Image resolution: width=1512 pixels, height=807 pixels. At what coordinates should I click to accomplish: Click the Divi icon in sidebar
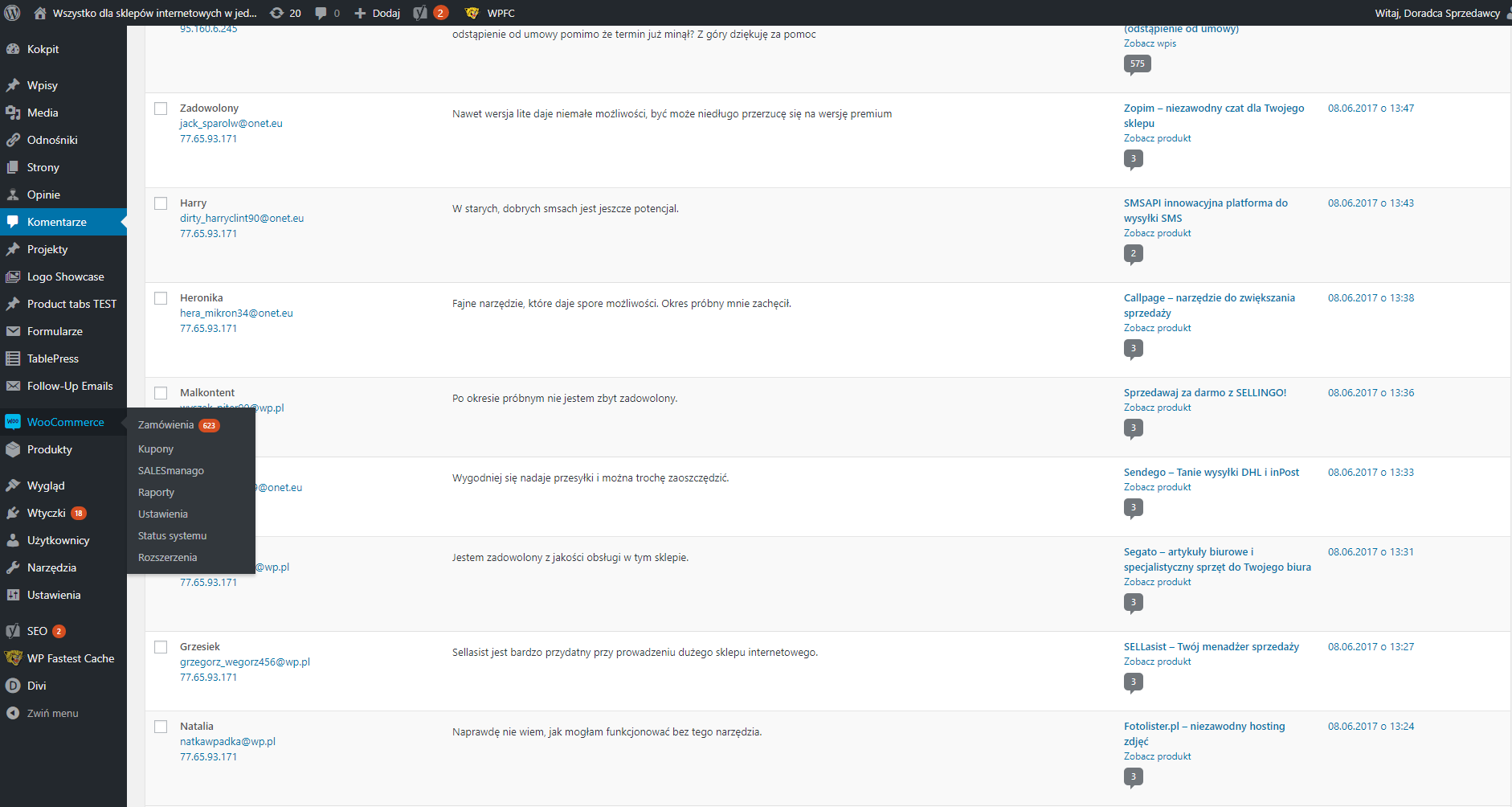[13, 686]
